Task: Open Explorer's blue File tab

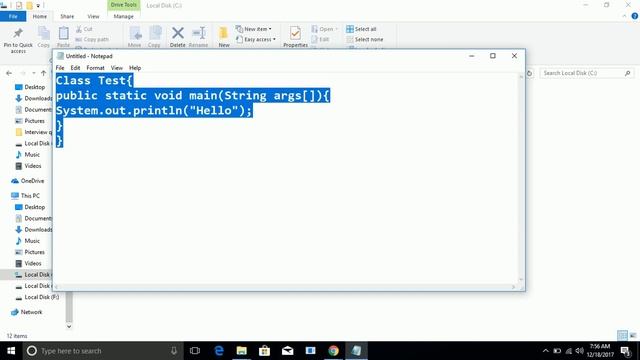Action: 13,16
